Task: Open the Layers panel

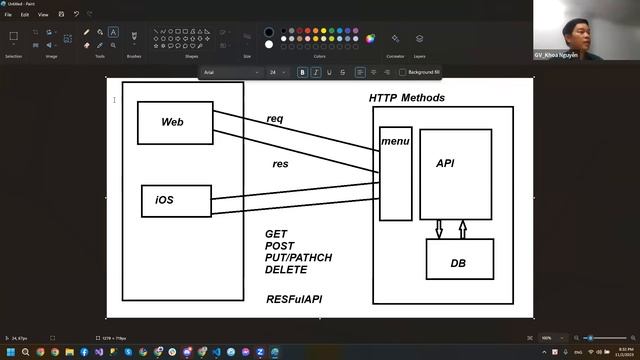Action: [419, 39]
